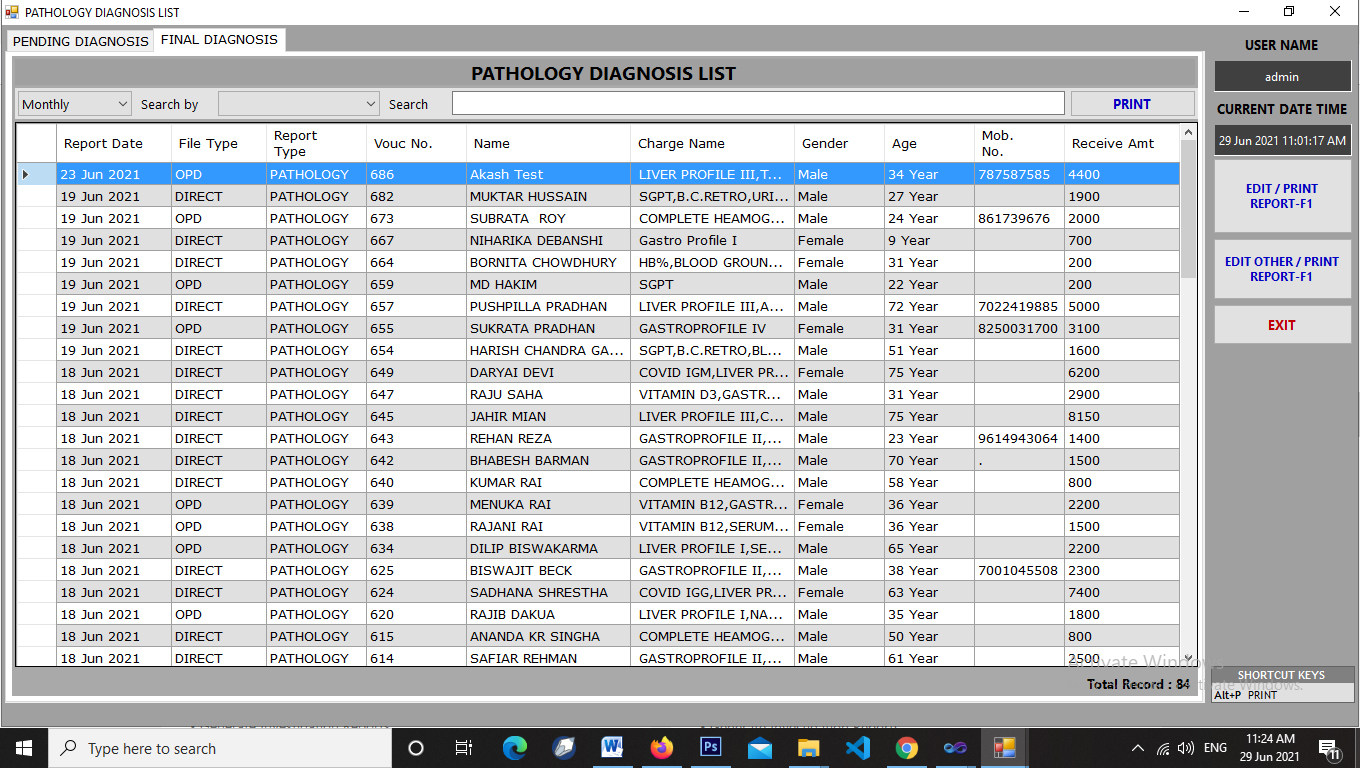The height and width of the screenshot is (768, 1360).
Task: Open notification center icon
Action: [1331, 749]
